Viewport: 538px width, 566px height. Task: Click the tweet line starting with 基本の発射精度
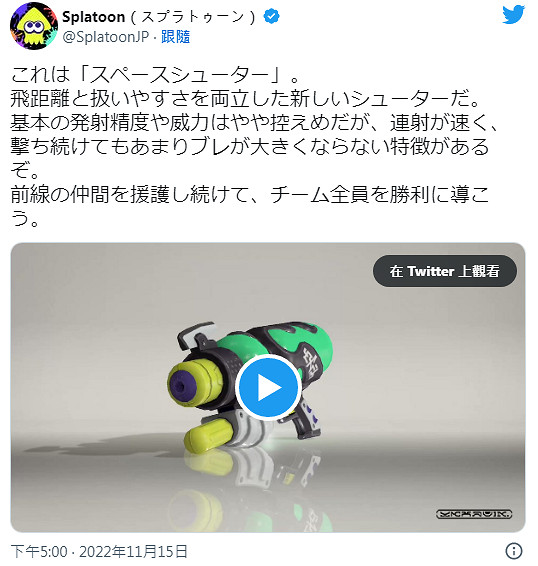pyautogui.click(x=255, y=123)
